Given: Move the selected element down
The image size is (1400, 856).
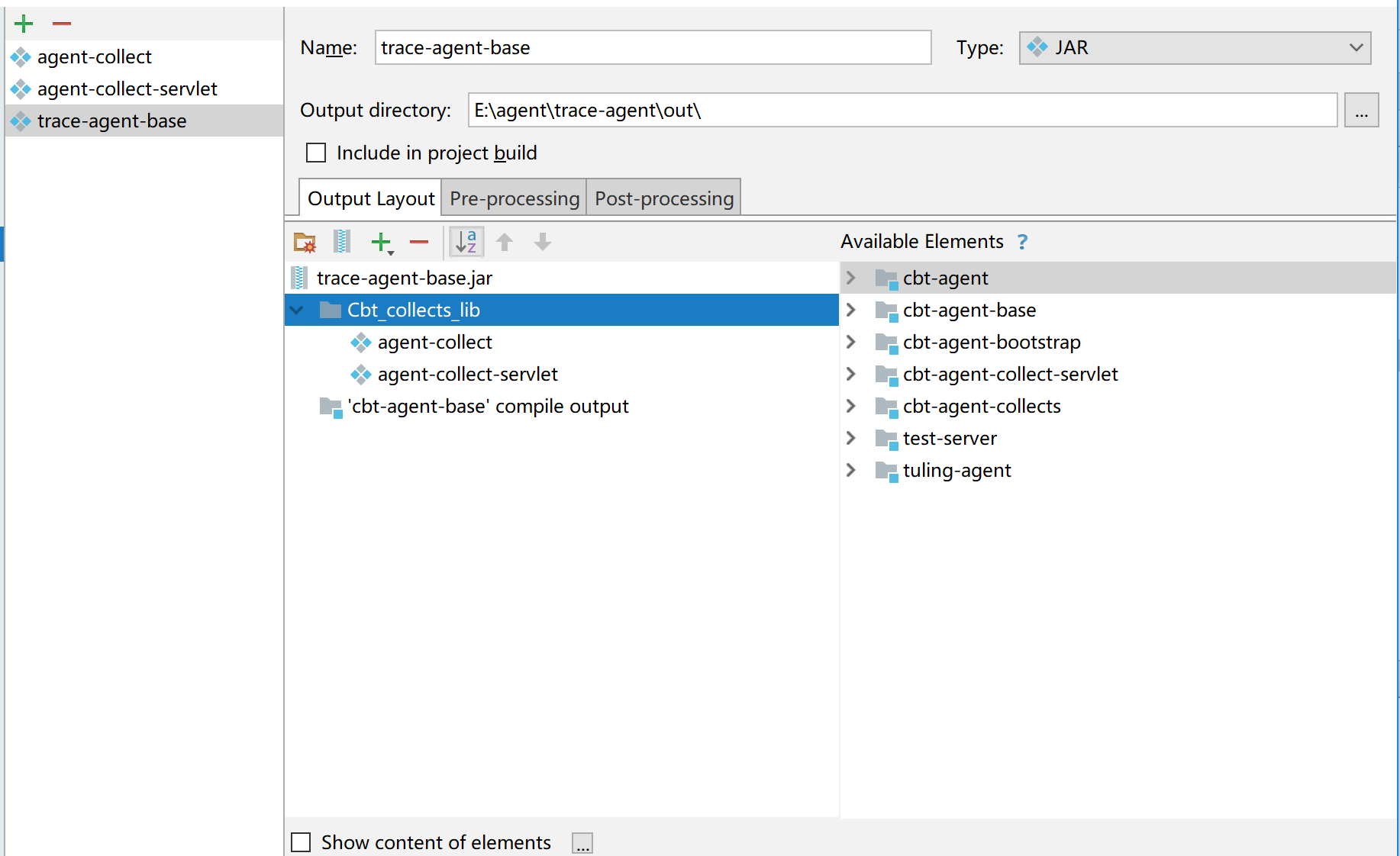Looking at the screenshot, I should pos(543,242).
